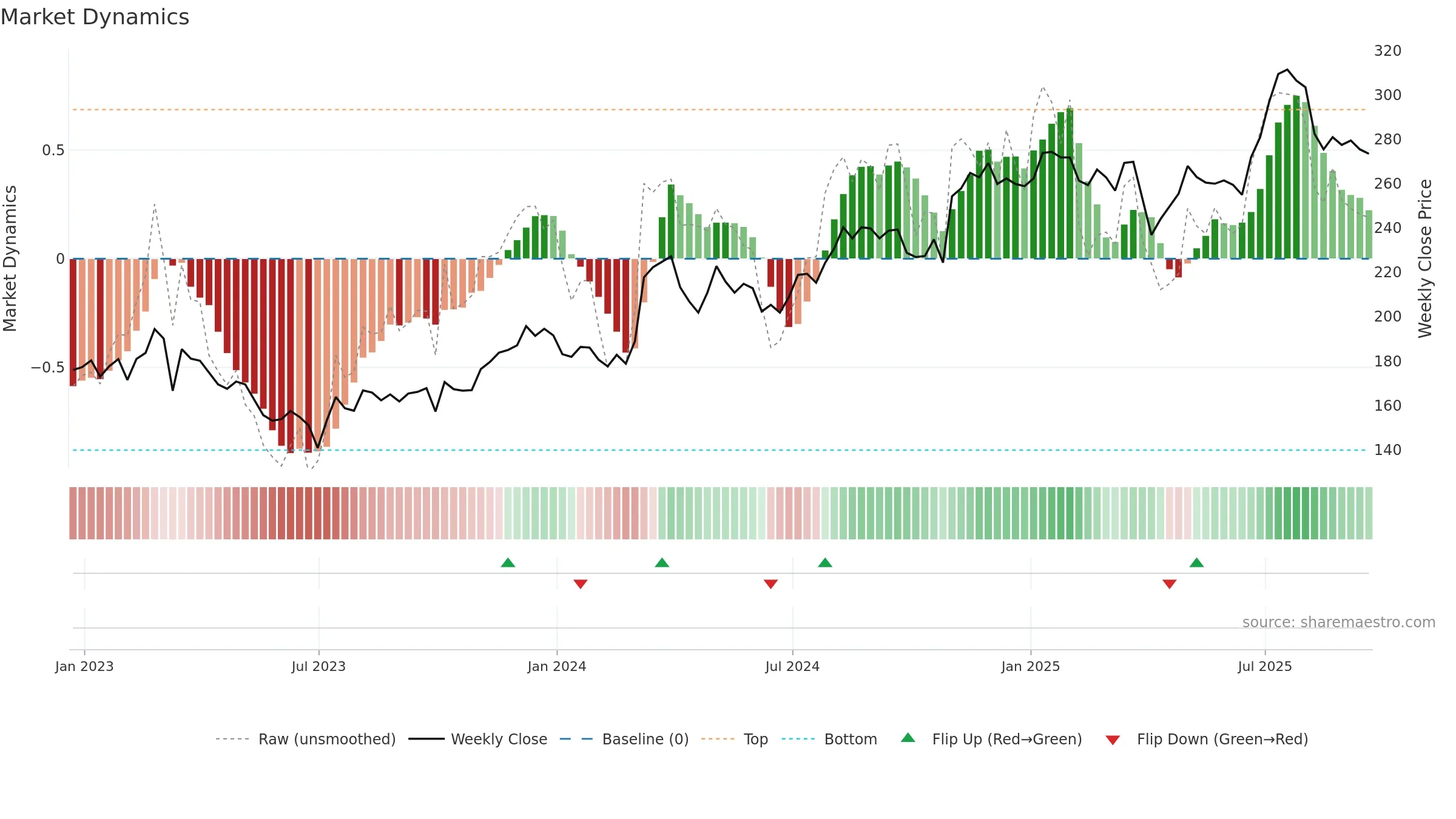Click the 0.5 left axis tick label
Image resolution: width=1456 pixels, height=819 pixels.
(x=53, y=150)
